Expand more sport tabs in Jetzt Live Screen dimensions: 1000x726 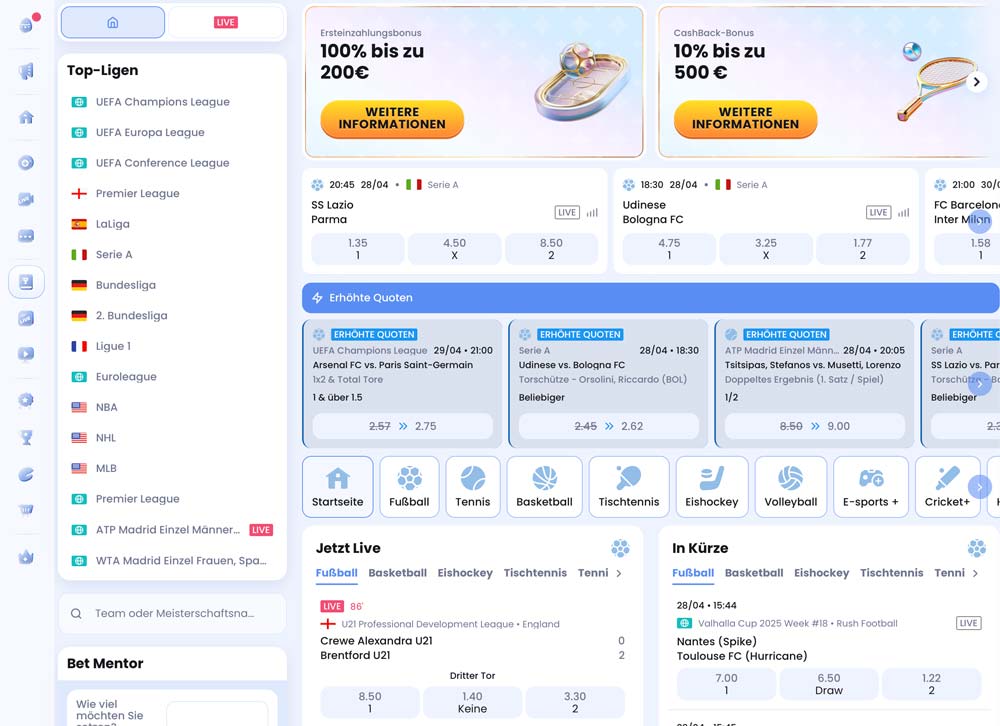[619, 574]
